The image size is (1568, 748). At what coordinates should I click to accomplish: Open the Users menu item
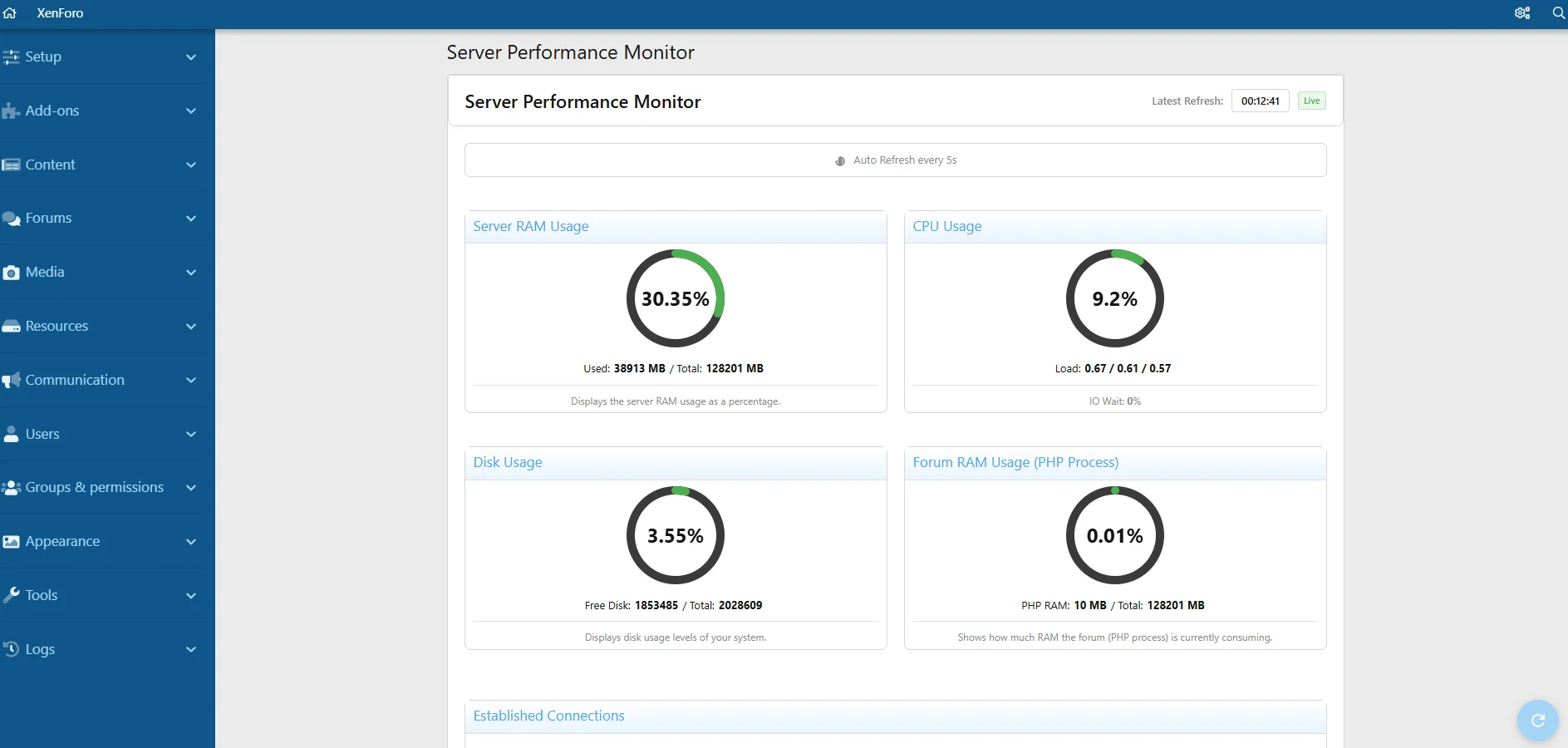pyautogui.click(x=42, y=434)
